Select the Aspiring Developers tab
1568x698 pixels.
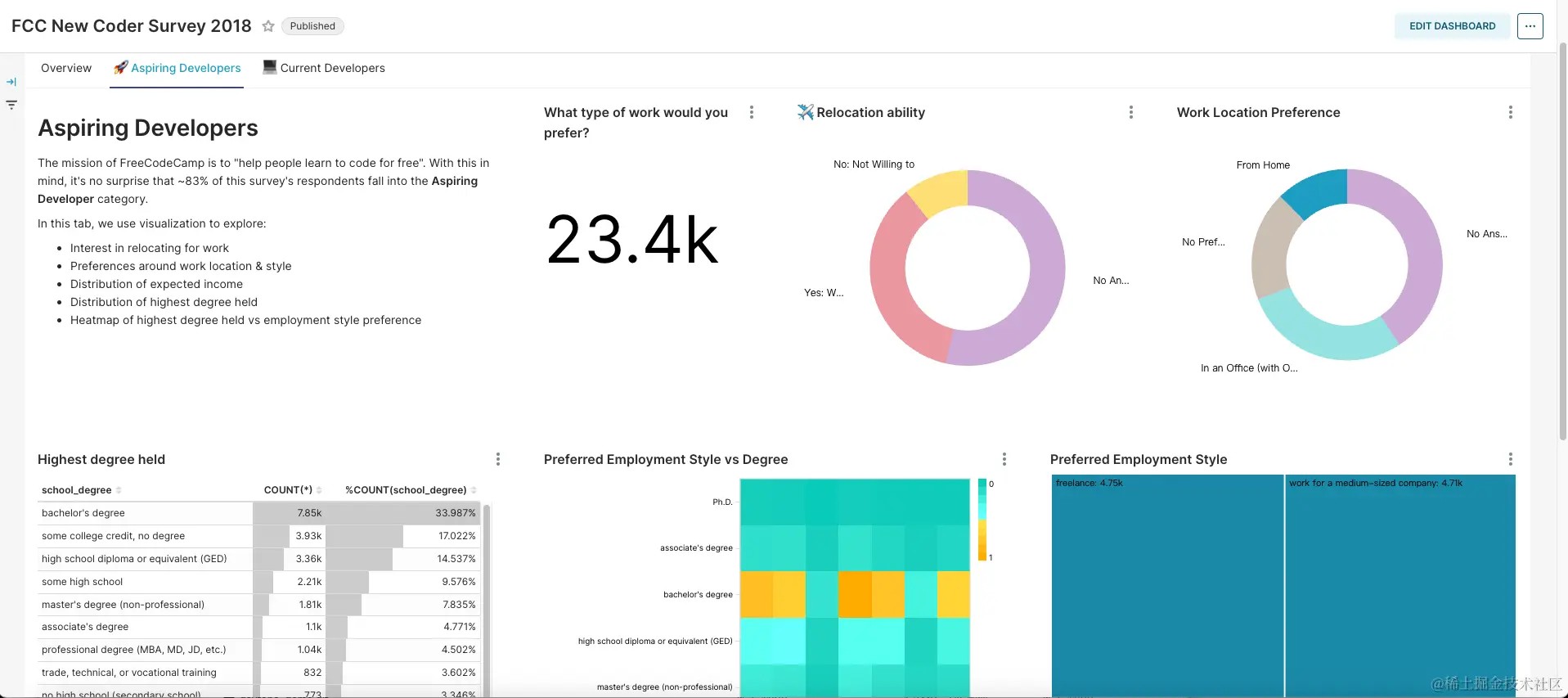point(177,68)
